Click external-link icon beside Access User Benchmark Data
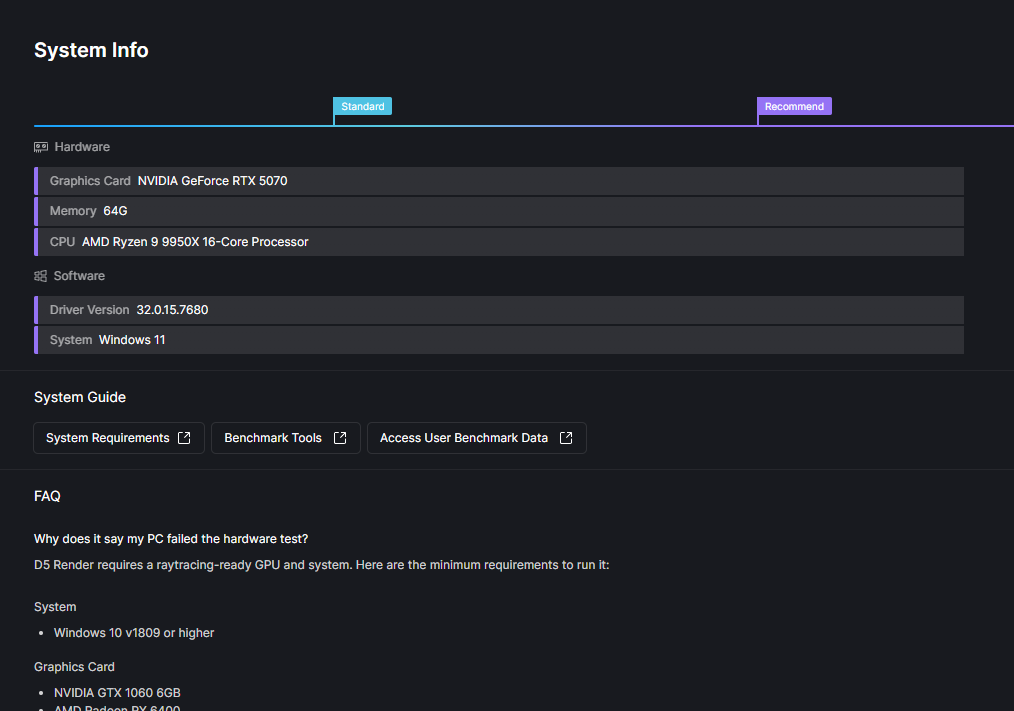This screenshot has width=1014, height=711. pyautogui.click(x=566, y=438)
